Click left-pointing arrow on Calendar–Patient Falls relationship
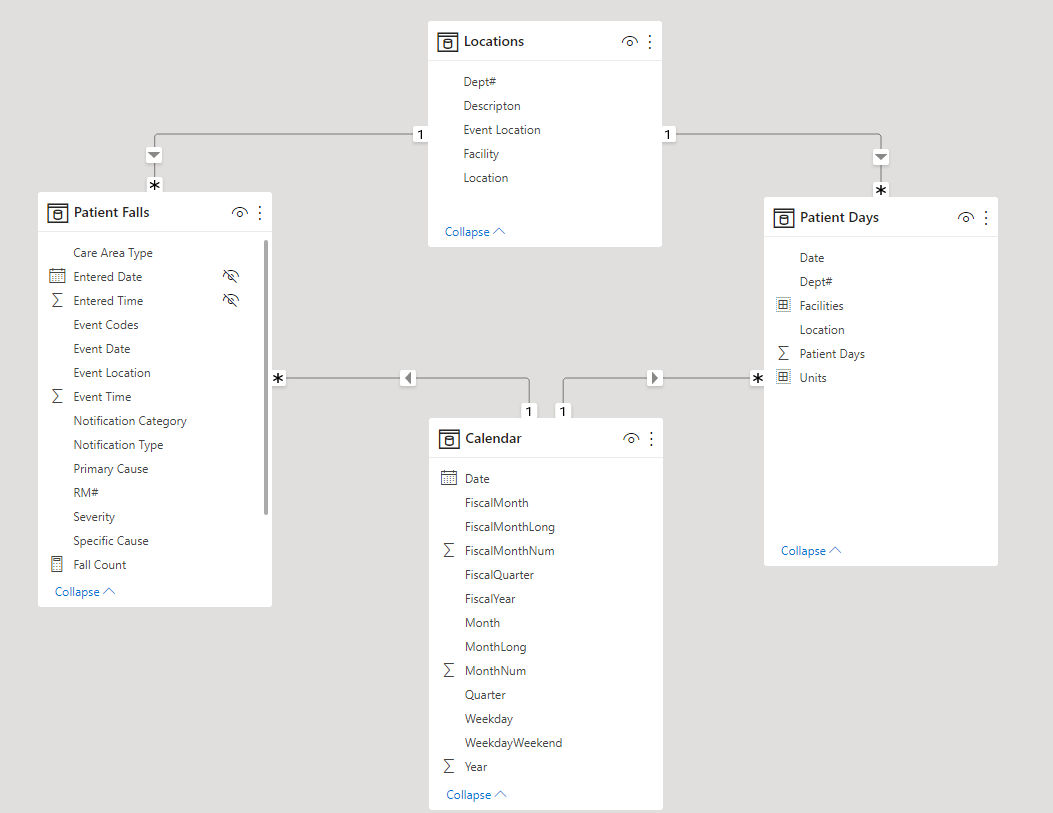 point(408,378)
